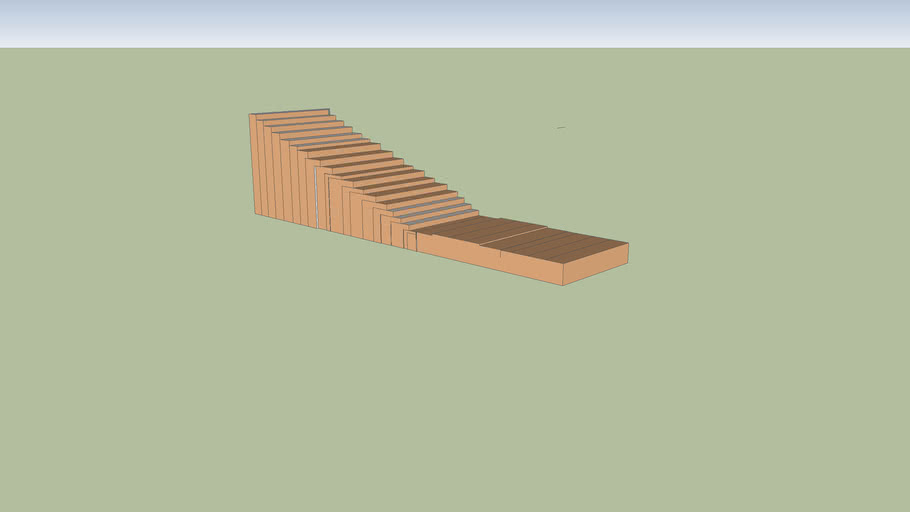
Task: Click the sky band above the horizon
Action: pyautogui.click(x=455, y=24)
